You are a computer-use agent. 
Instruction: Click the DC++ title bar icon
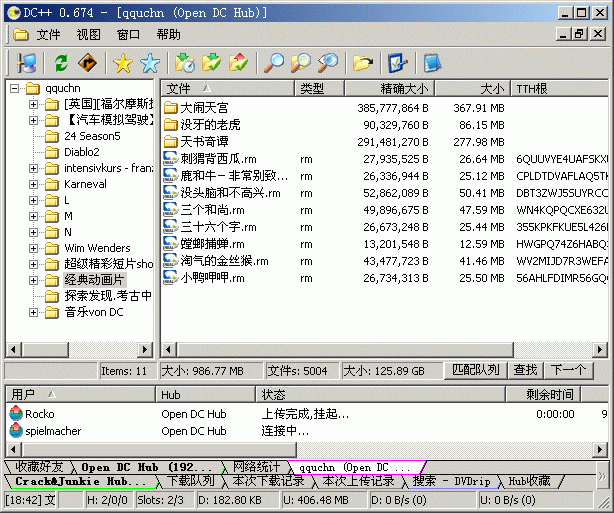pos(14,13)
